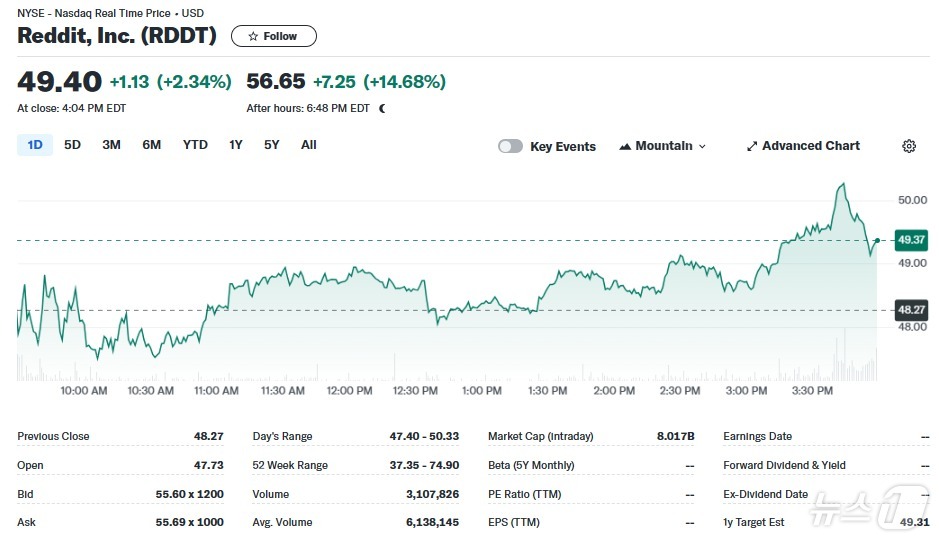Click the At close: 4:04 PM EDT text
The image size is (939, 542).
tap(71, 108)
